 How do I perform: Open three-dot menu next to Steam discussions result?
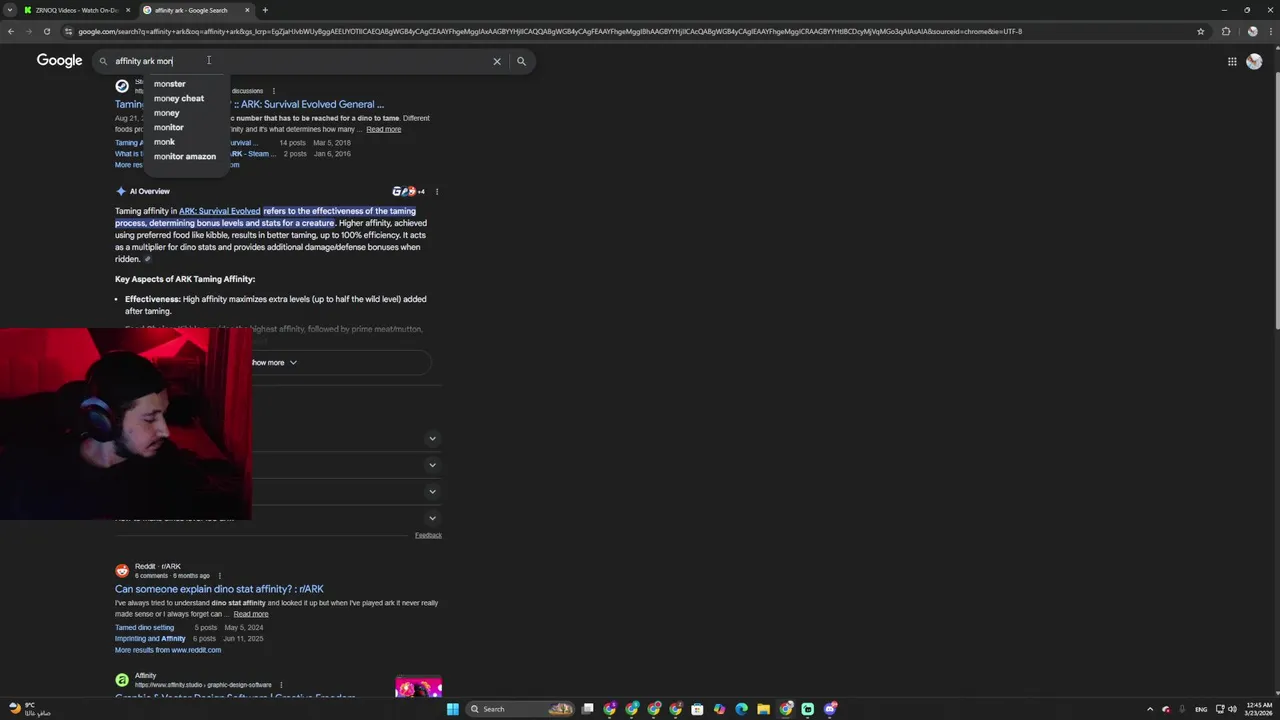click(273, 91)
